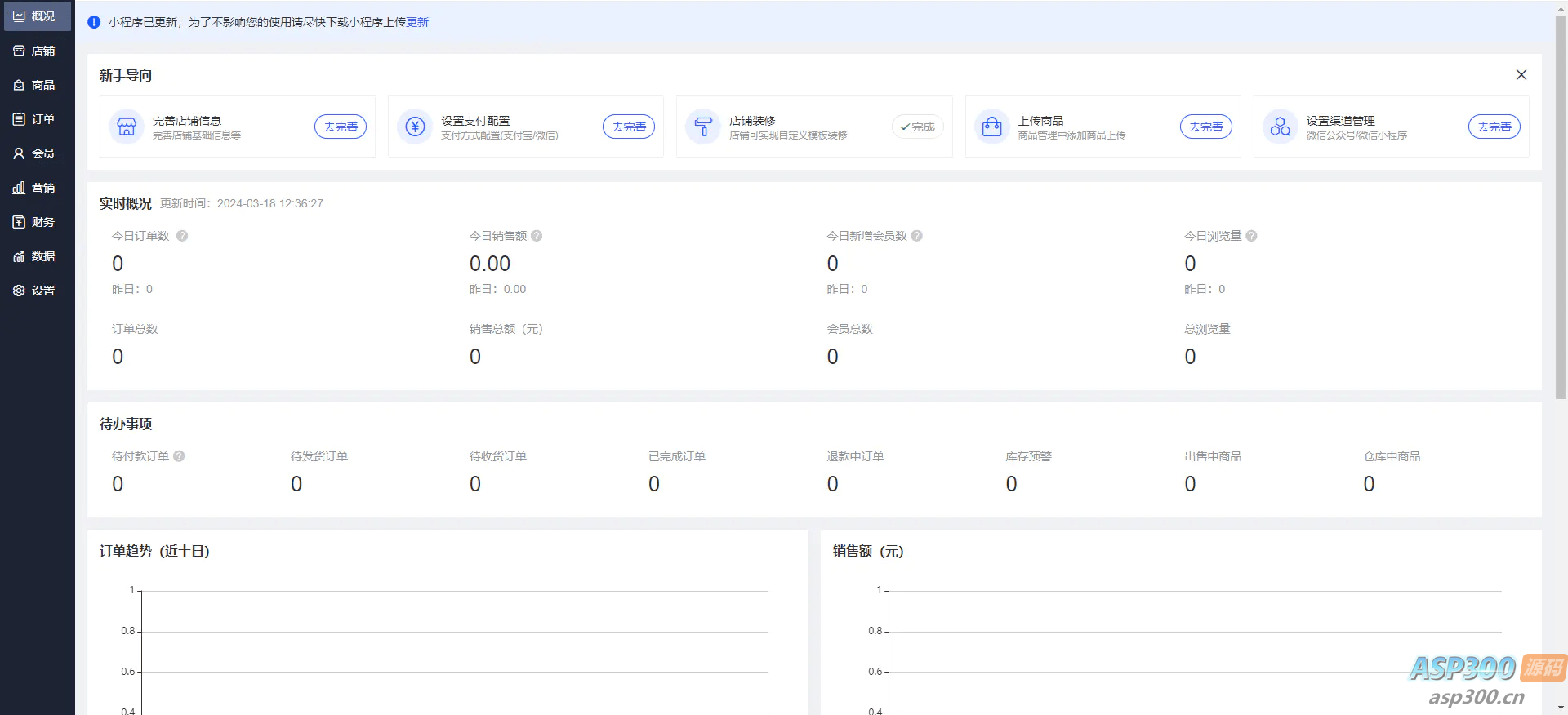Click the payment config yen icon
Viewport: 1568px width, 715px height.
coord(415,127)
